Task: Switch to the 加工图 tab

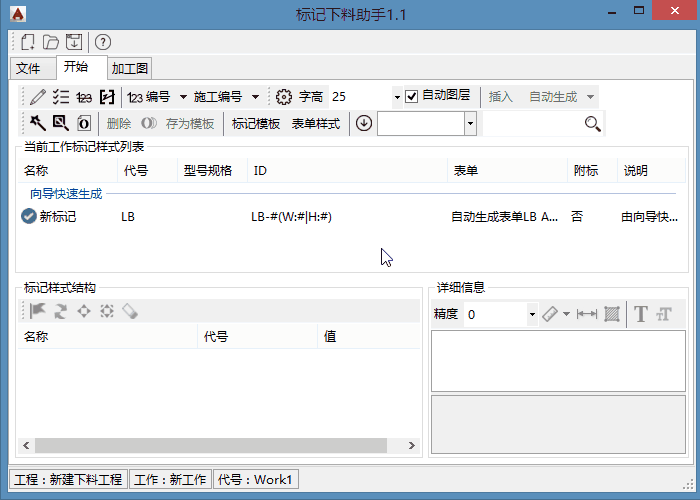Action: [129, 68]
